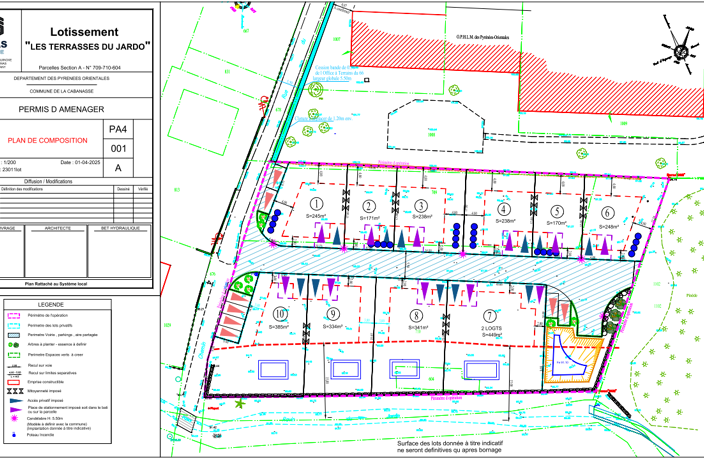Click the 'BET HYDRAULIQUE' box label
Screen dimensions: 704x458
click(x=120, y=229)
